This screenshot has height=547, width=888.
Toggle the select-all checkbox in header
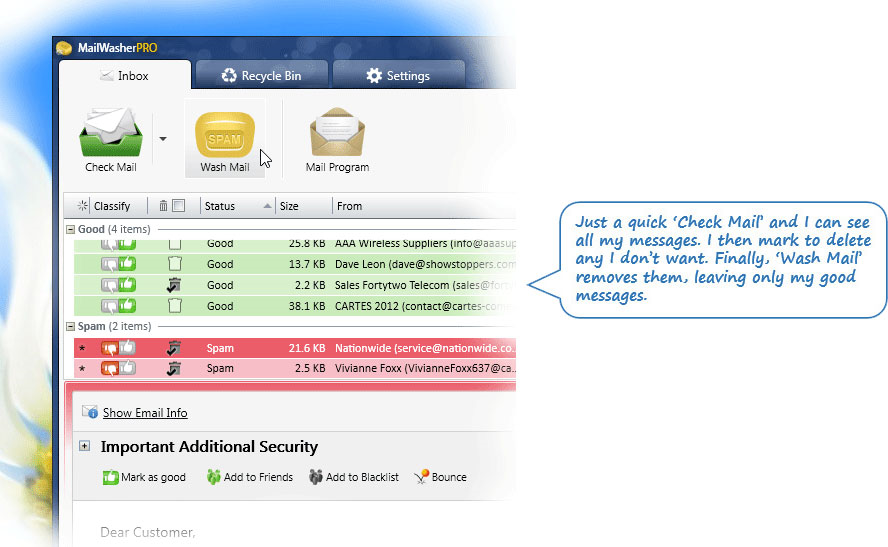pos(178,206)
